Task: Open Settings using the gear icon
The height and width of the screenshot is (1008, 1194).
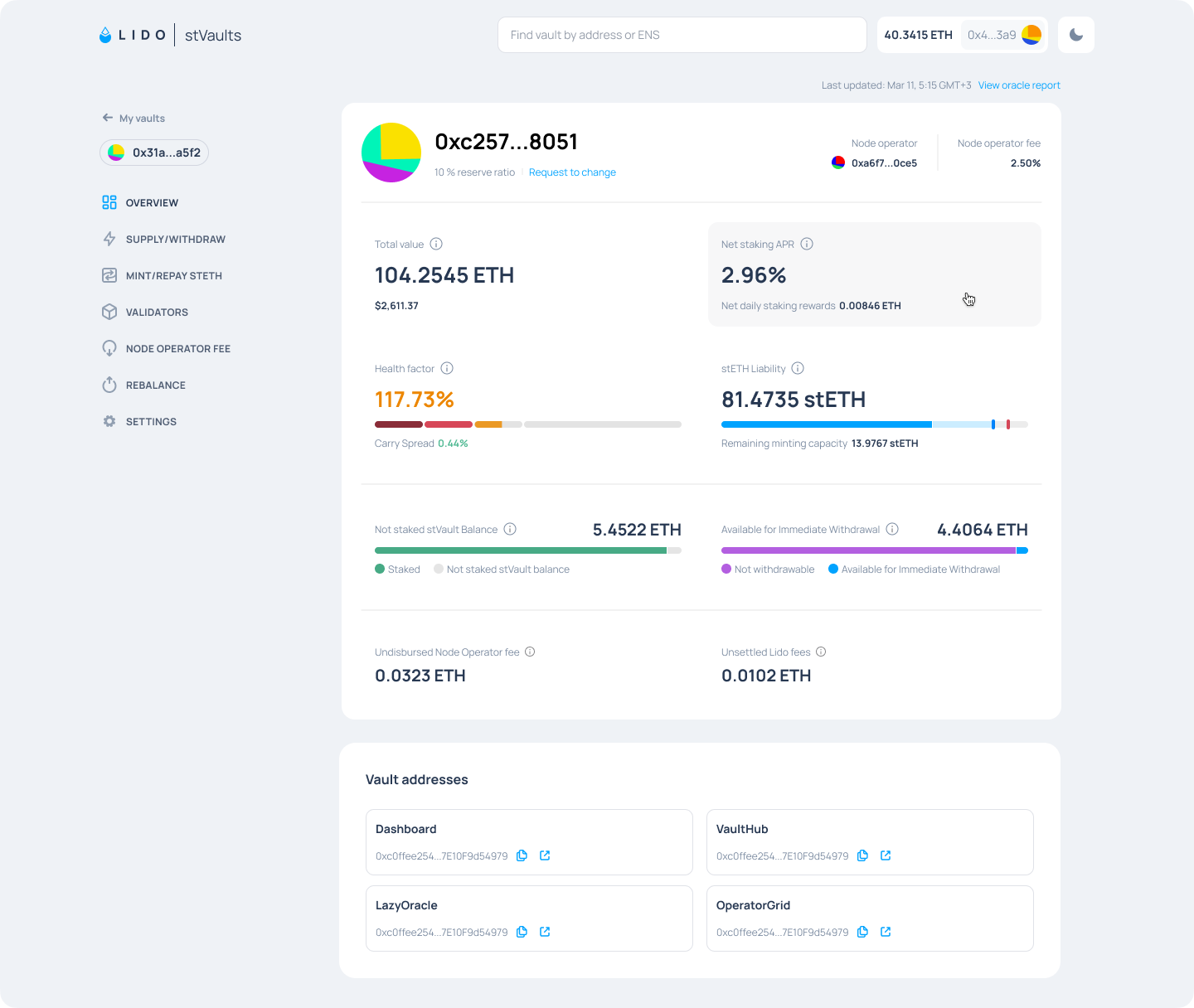Action: click(x=110, y=421)
